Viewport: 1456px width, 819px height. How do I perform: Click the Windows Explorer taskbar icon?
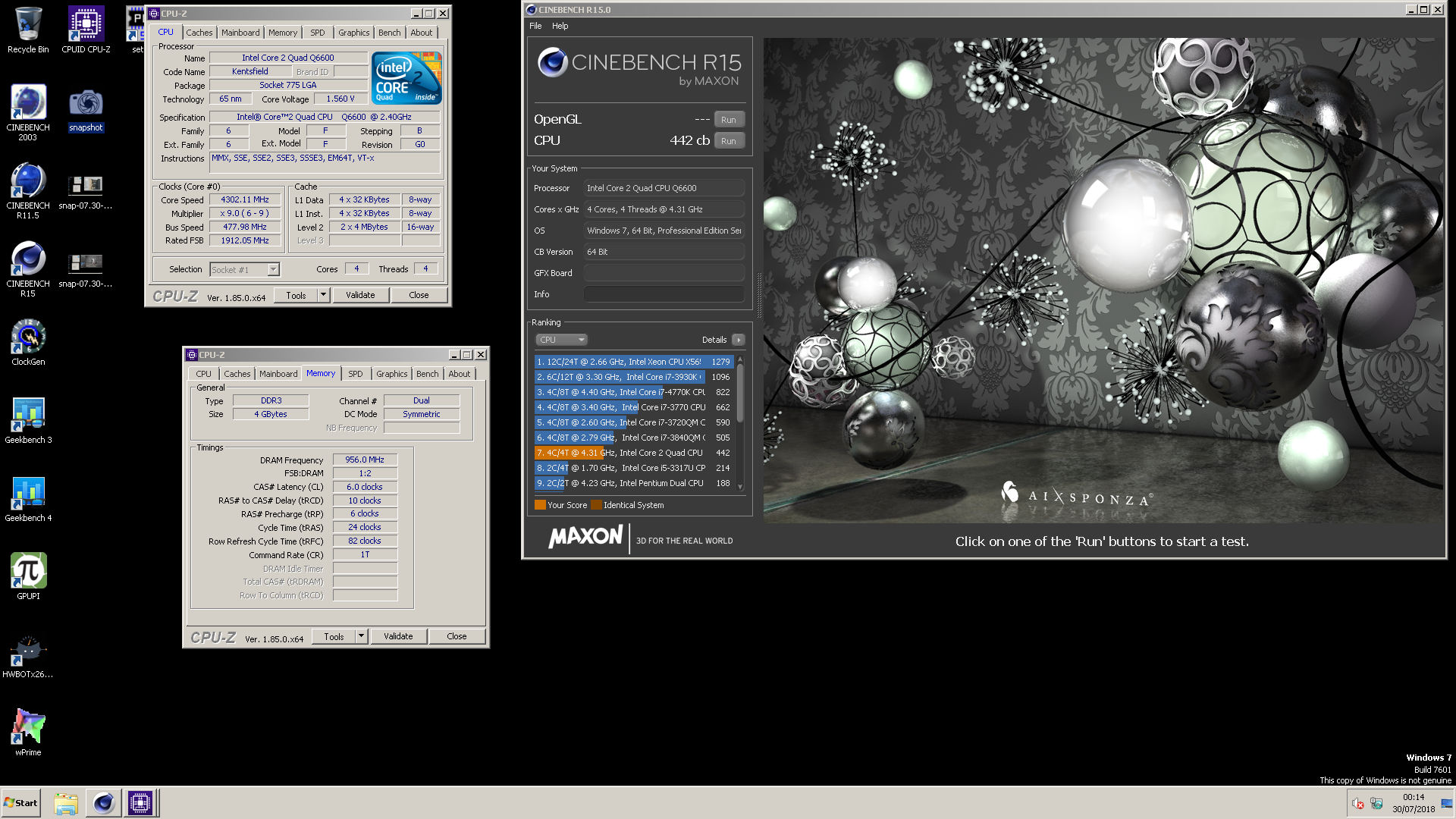[x=66, y=803]
